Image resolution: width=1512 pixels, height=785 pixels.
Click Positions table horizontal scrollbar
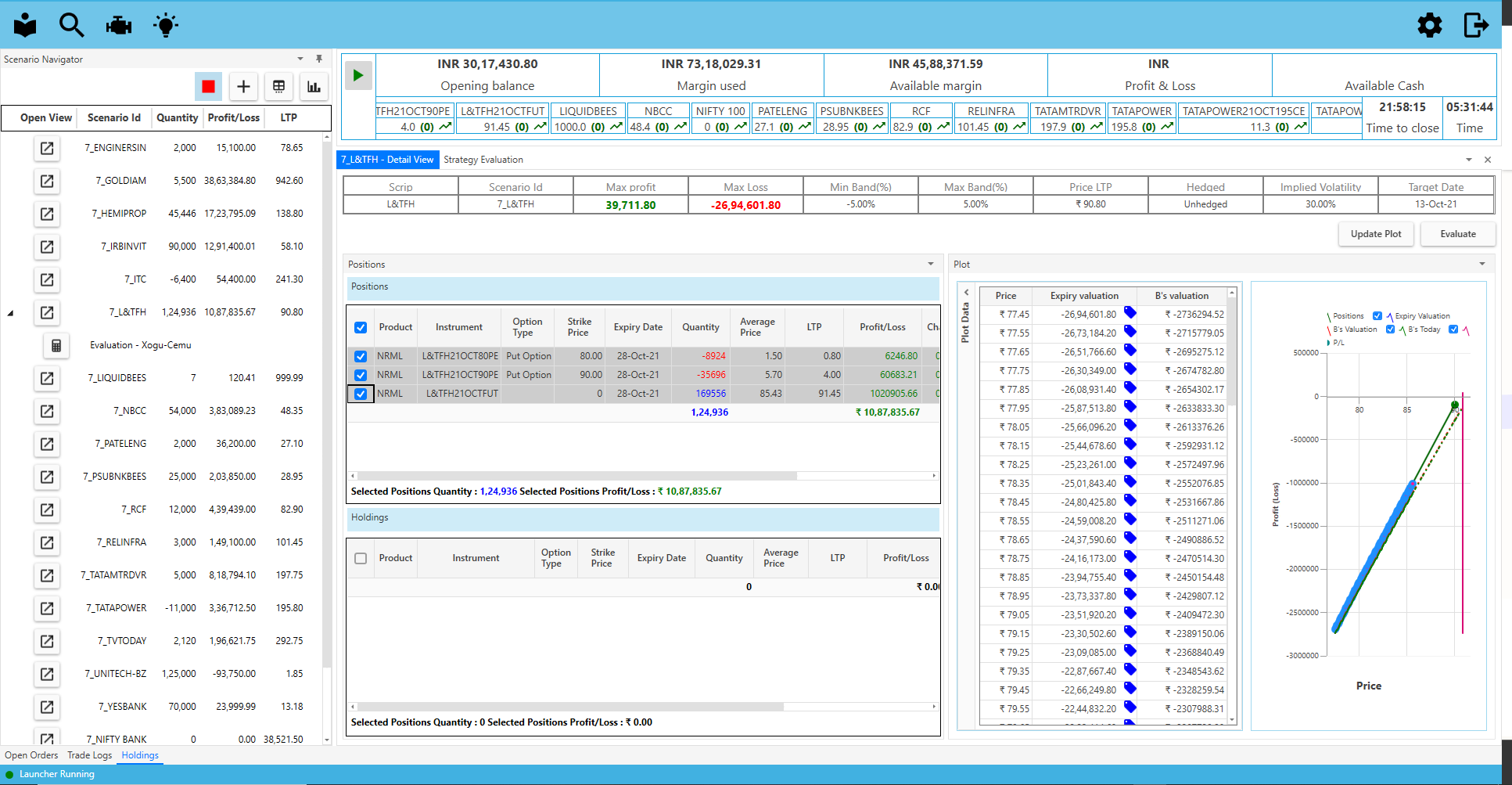[577, 476]
